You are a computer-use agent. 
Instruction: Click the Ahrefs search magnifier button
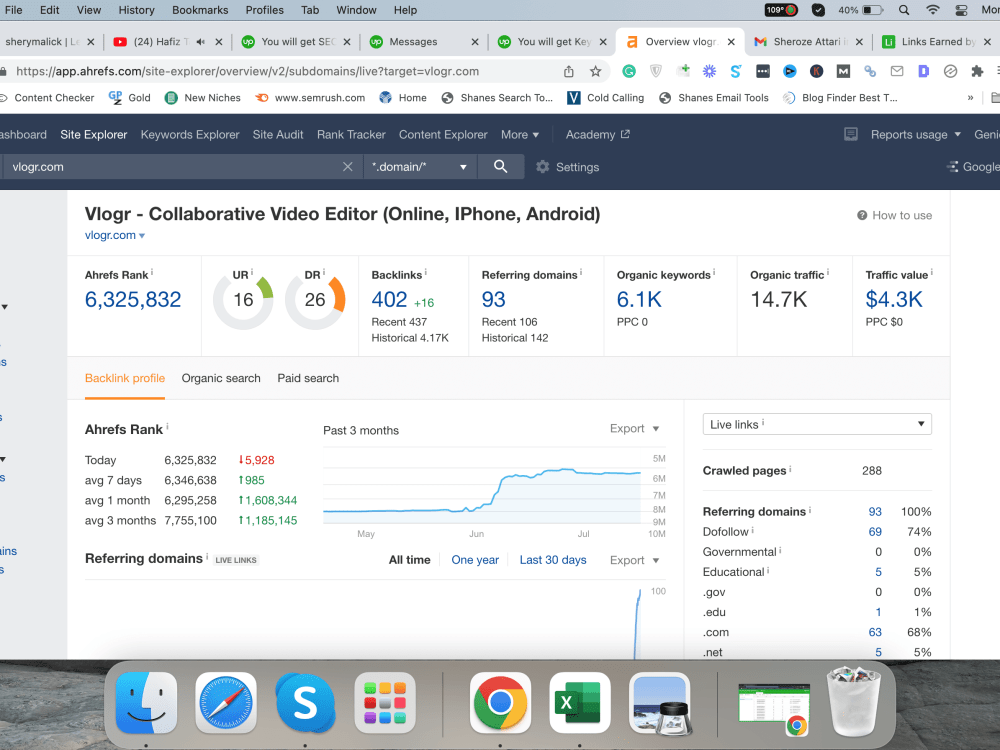[501, 166]
